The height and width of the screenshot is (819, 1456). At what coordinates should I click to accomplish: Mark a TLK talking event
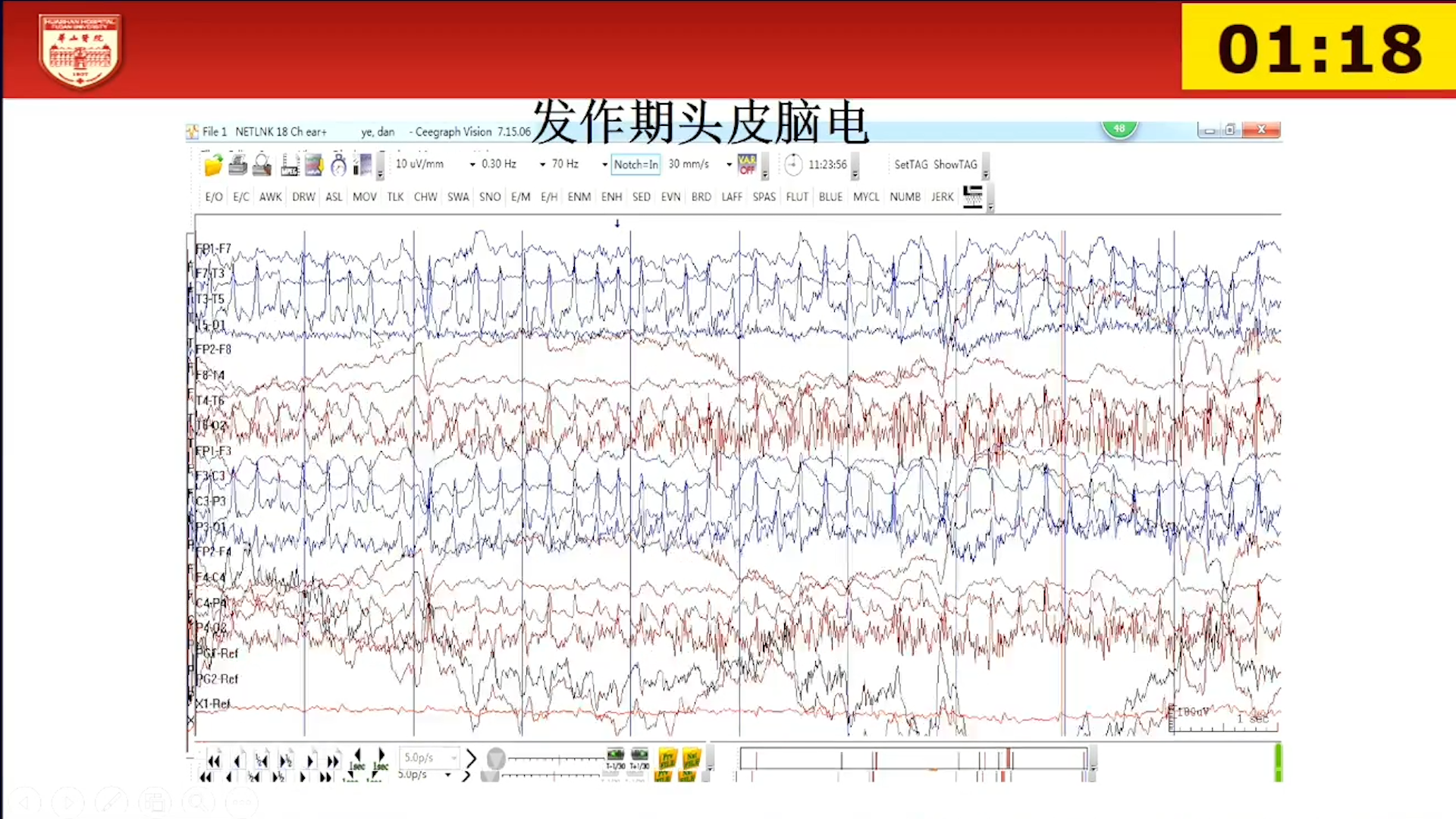pos(395,196)
